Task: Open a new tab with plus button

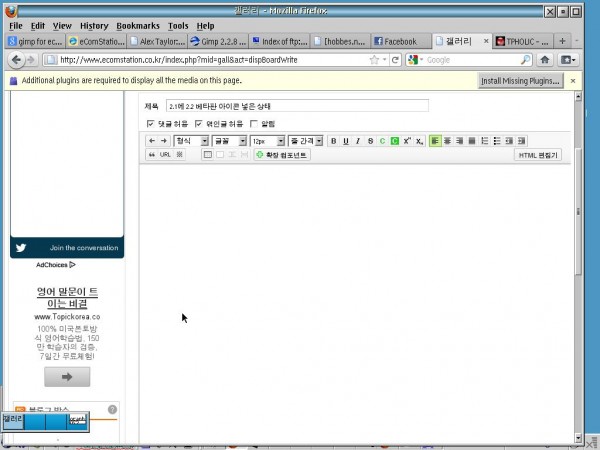Action: [x=562, y=41]
